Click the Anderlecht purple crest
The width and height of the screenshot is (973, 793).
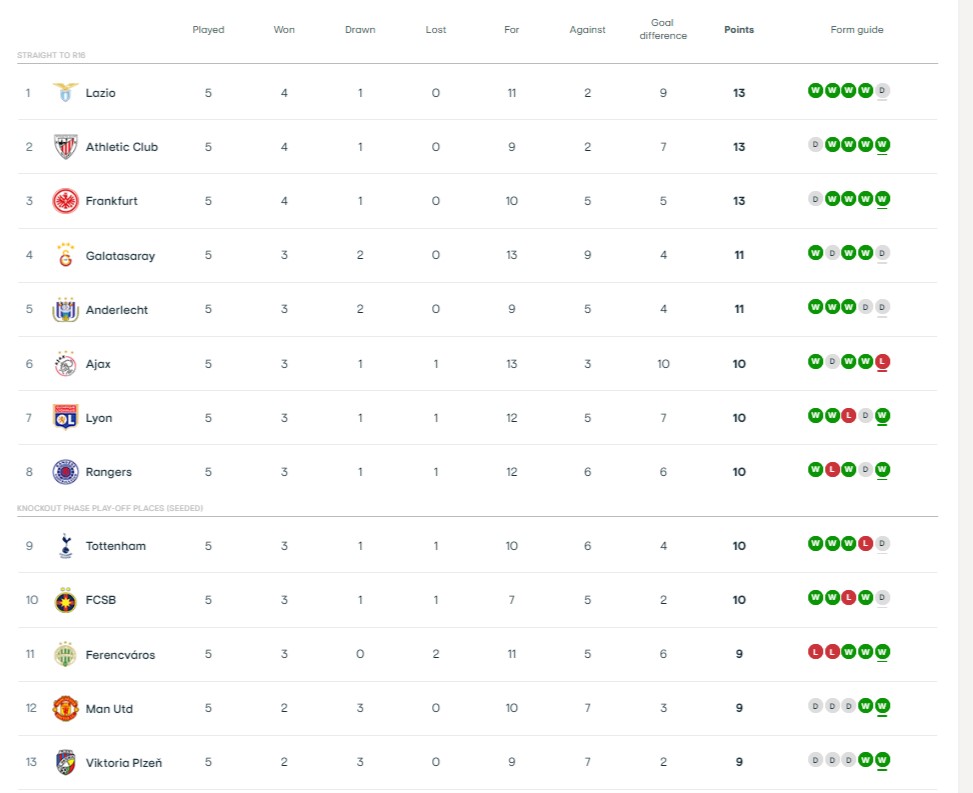[x=65, y=309]
